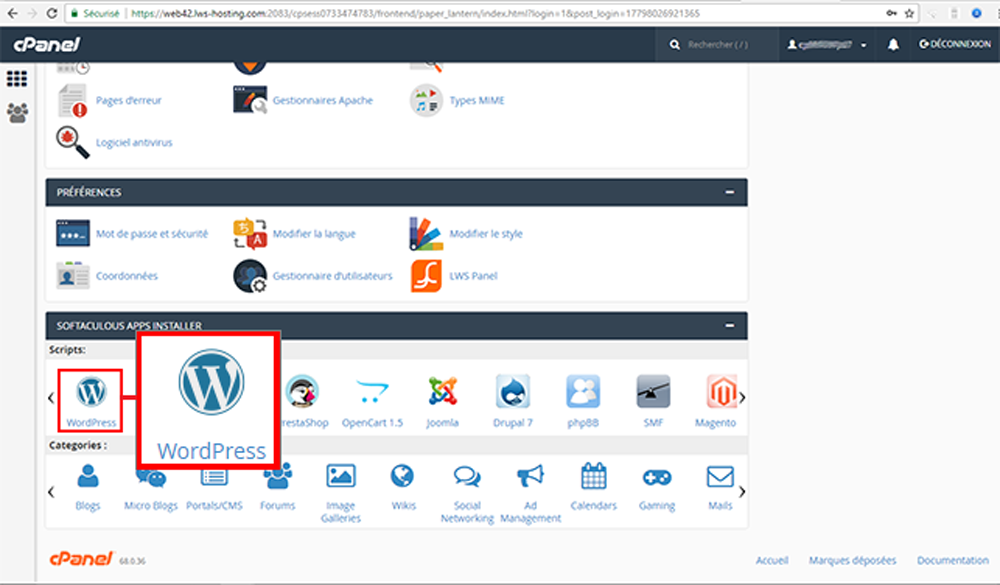Open the notifications bell icon
The image size is (1000, 585).
tap(893, 44)
